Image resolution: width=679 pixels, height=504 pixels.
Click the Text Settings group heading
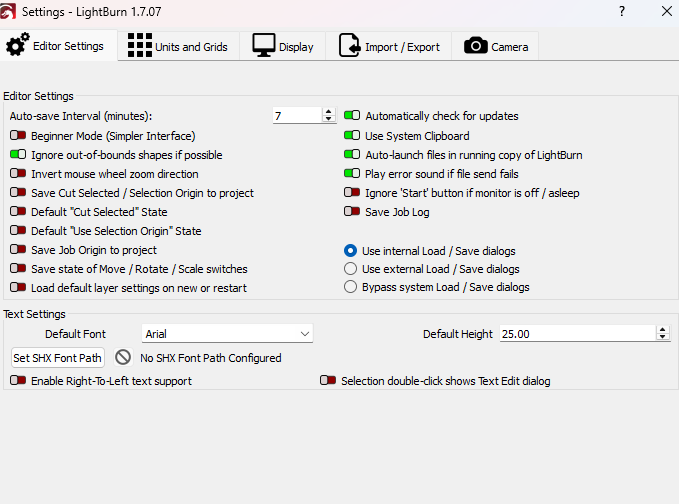coord(34,314)
